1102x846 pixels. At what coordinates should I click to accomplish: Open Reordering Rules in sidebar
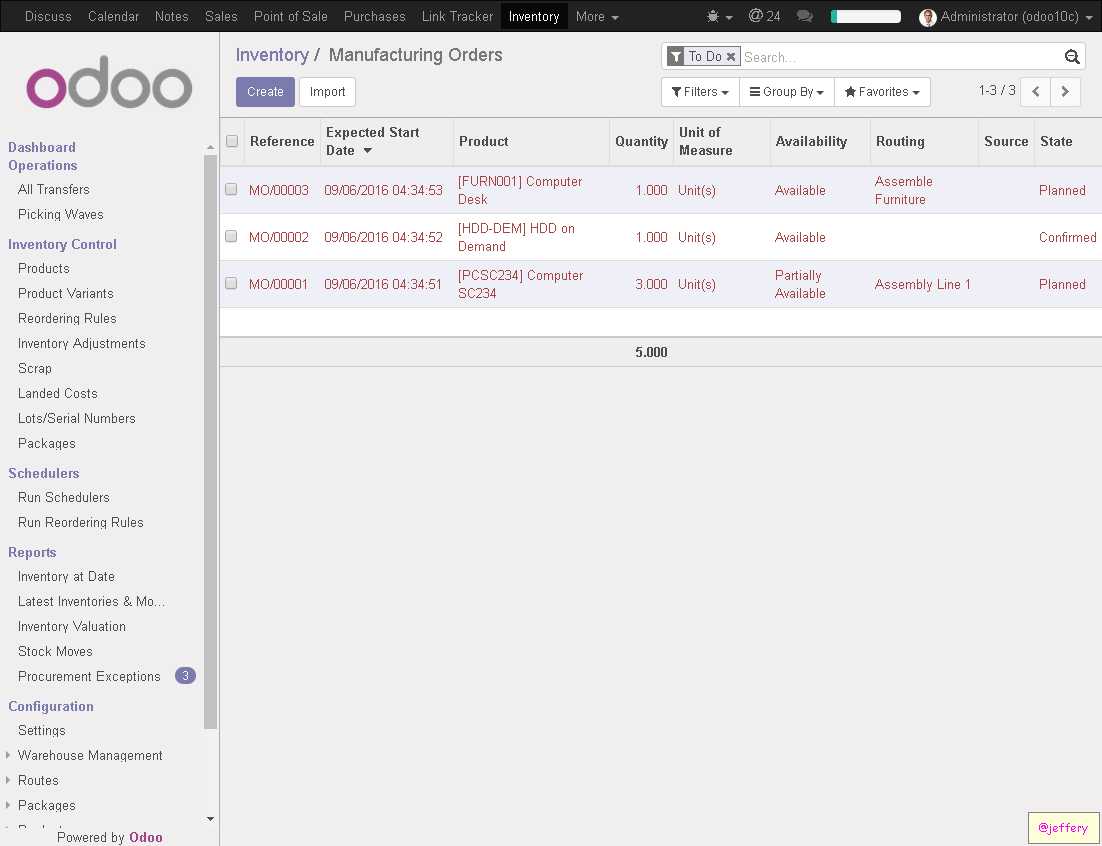coord(67,318)
